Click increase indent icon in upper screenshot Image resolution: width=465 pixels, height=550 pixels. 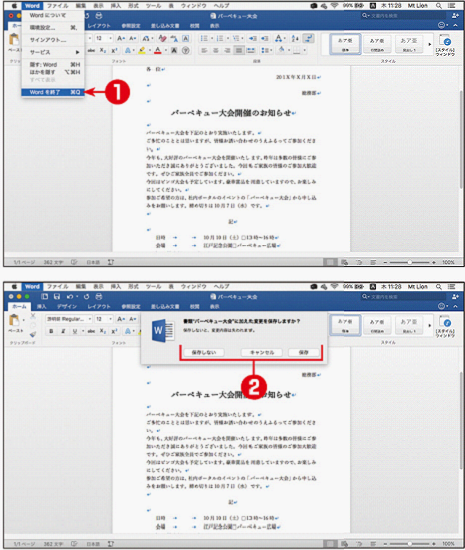pos(265,38)
